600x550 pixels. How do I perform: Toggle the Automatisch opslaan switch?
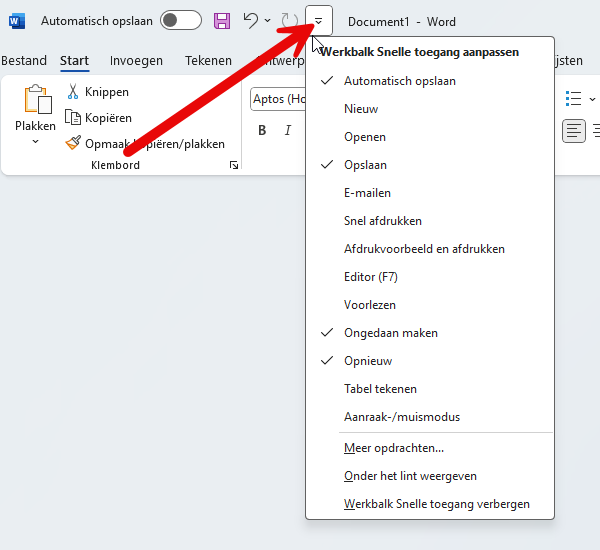coord(180,21)
